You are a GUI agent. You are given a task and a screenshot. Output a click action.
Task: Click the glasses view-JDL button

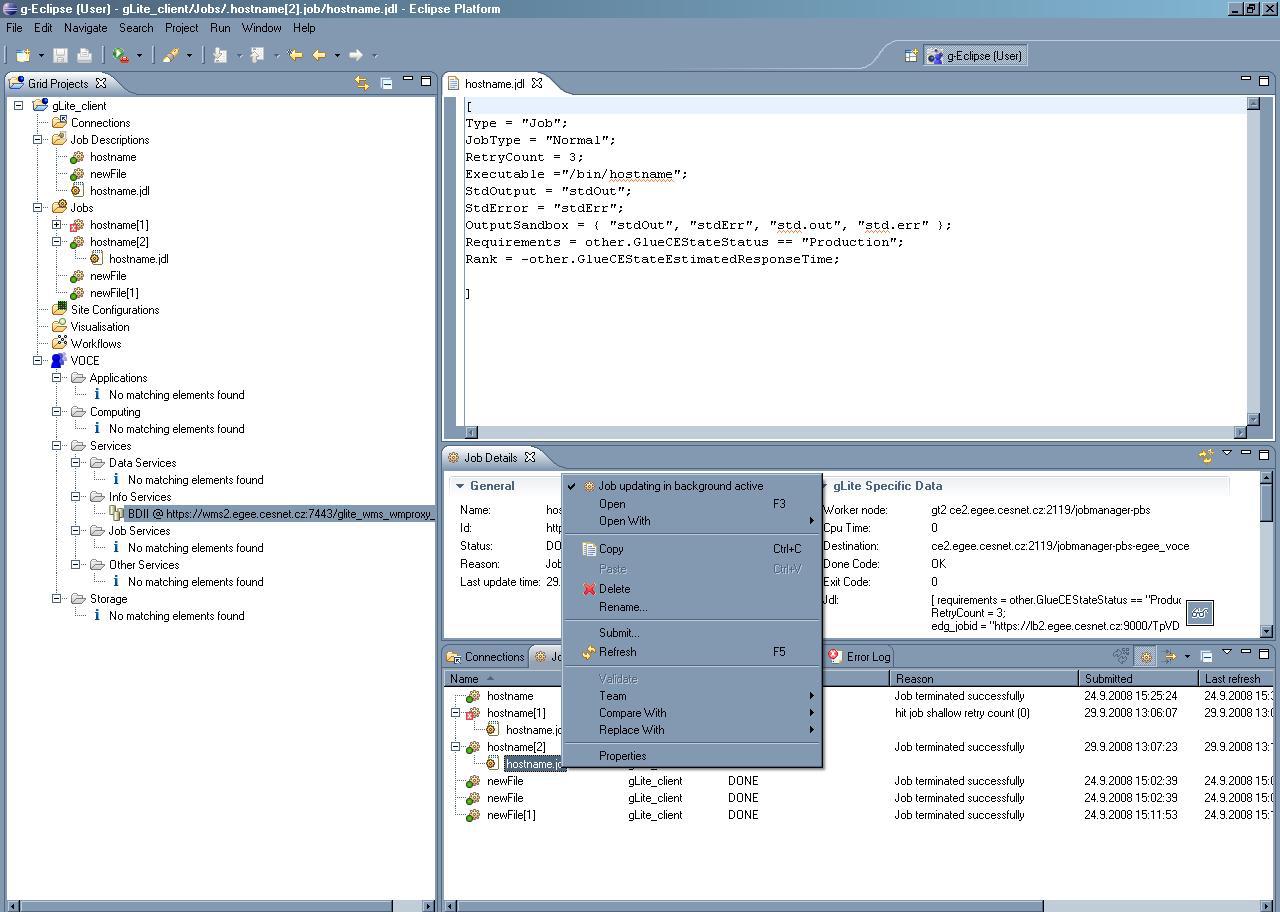click(x=1199, y=613)
